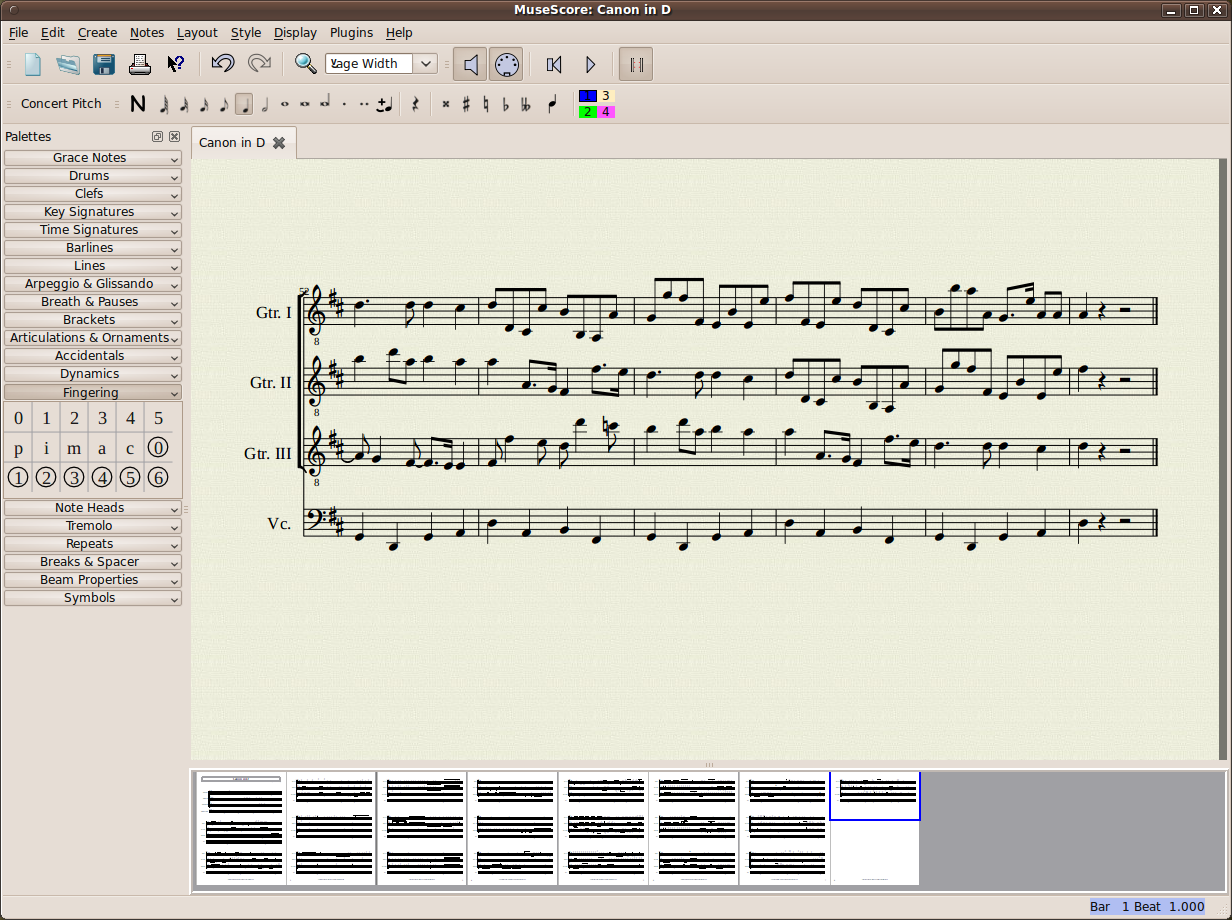Image resolution: width=1232 pixels, height=920 pixels.
Task: Click the flat accidental icon
Action: tap(508, 104)
